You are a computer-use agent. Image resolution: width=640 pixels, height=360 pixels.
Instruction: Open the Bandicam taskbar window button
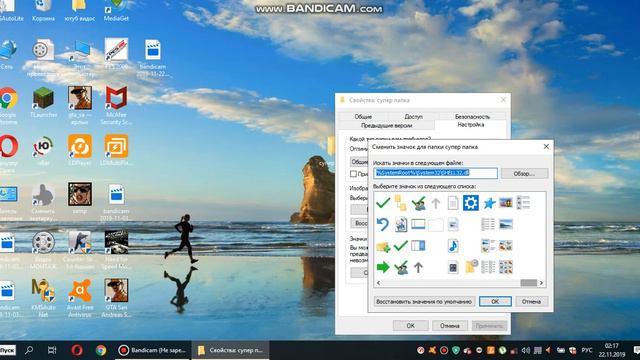click(x=153, y=350)
